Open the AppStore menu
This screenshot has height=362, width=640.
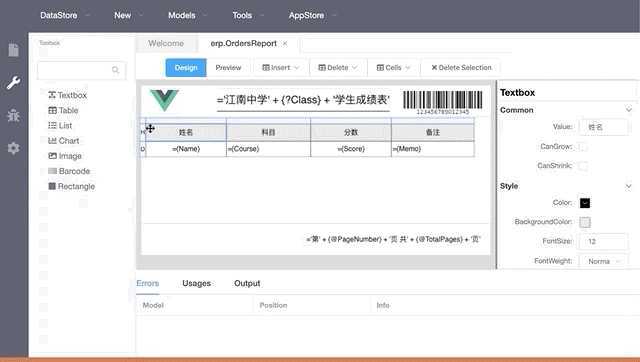(313, 16)
